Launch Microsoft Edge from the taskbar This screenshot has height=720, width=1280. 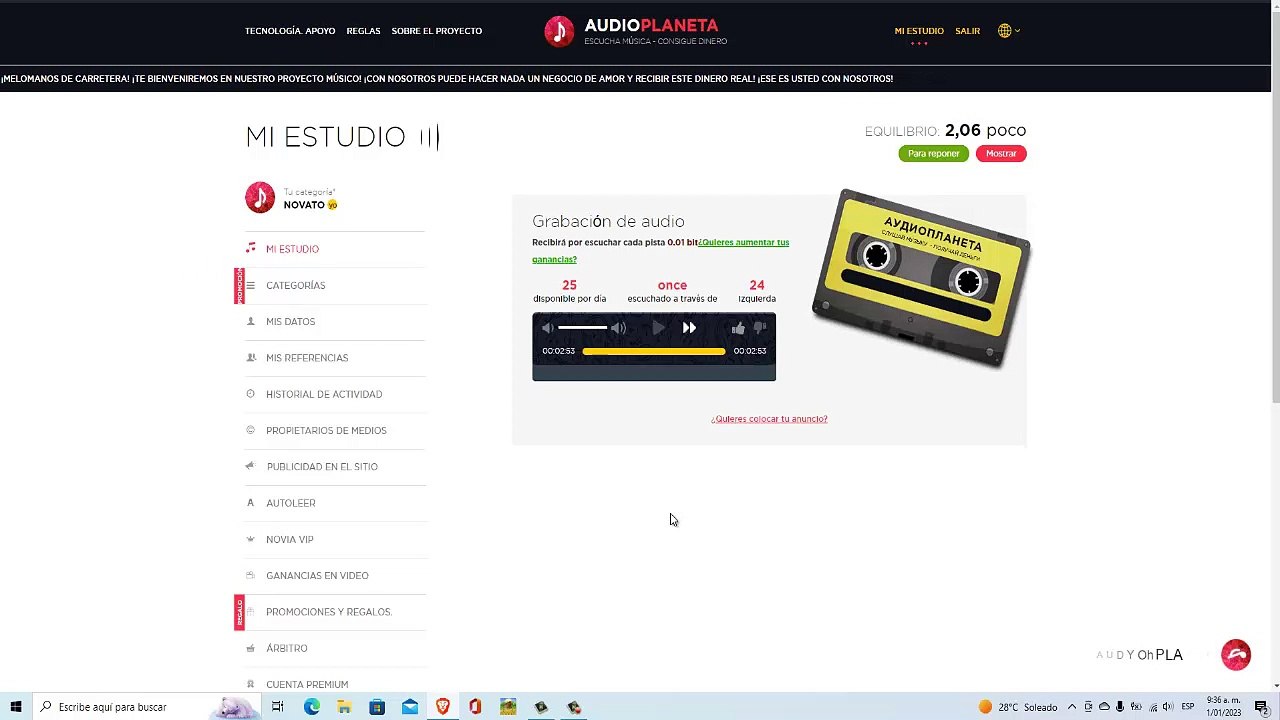[x=311, y=707]
